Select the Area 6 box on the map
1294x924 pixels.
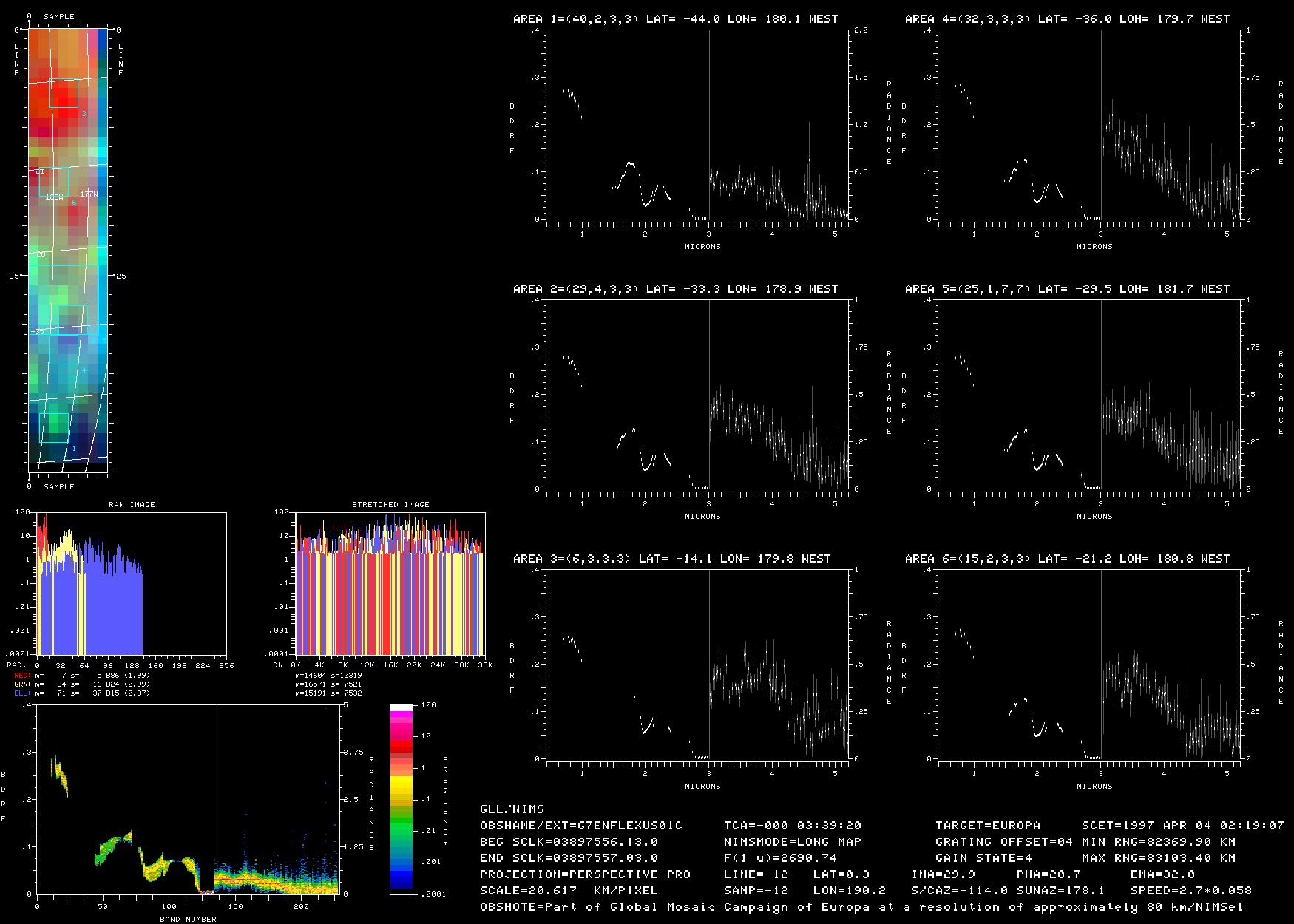pyautogui.click(x=55, y=182)
